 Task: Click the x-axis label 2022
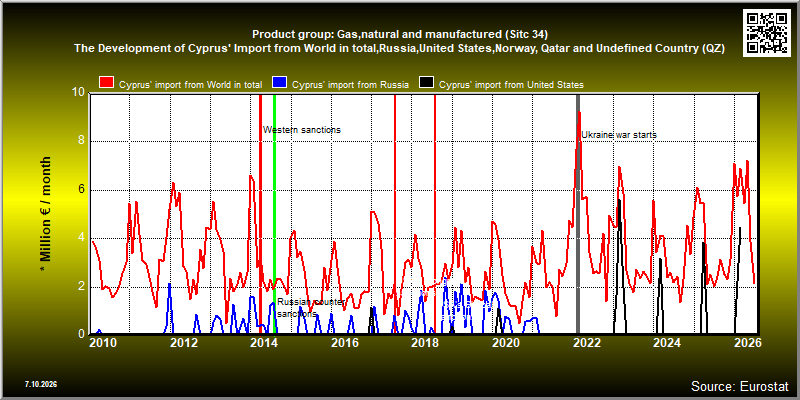[x=586, y=343]
